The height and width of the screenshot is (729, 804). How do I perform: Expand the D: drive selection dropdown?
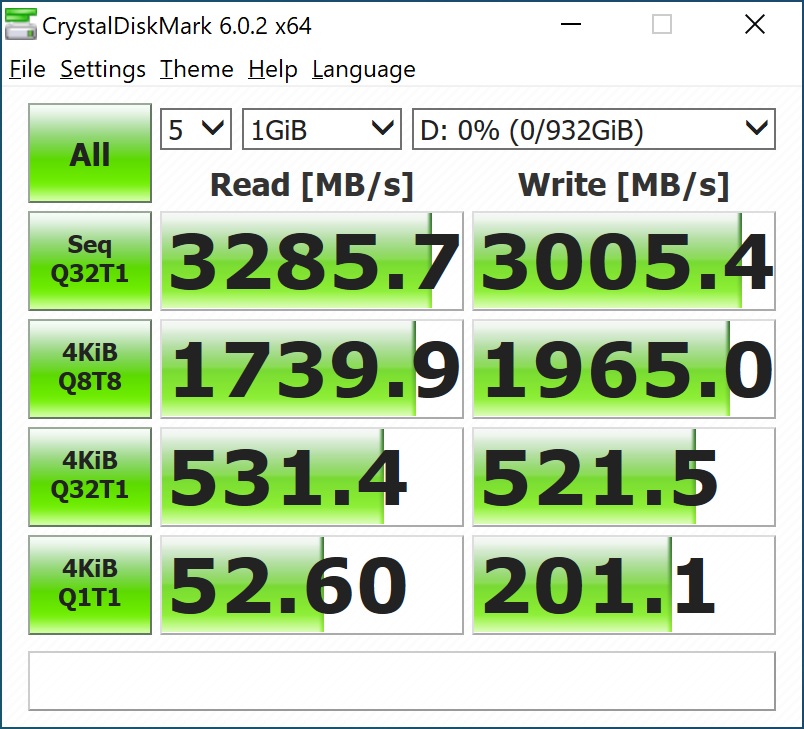click(594, 129)
